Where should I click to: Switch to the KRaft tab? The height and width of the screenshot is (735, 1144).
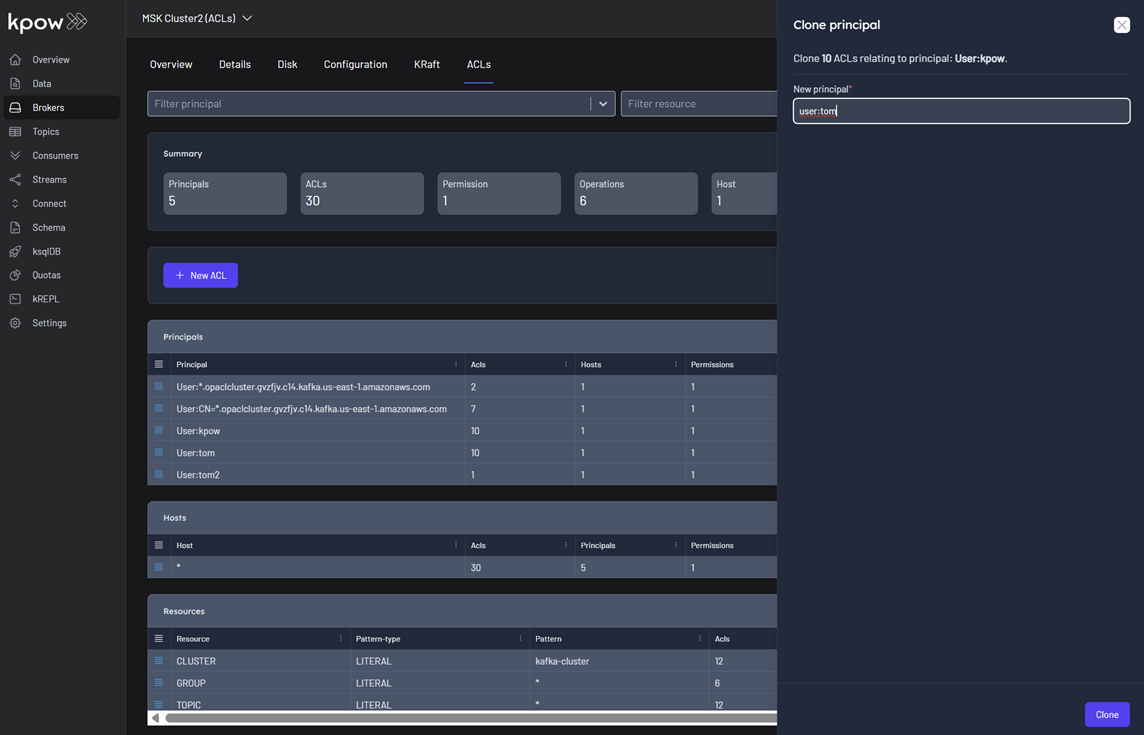pyautogui.click(x=427, y=65)
